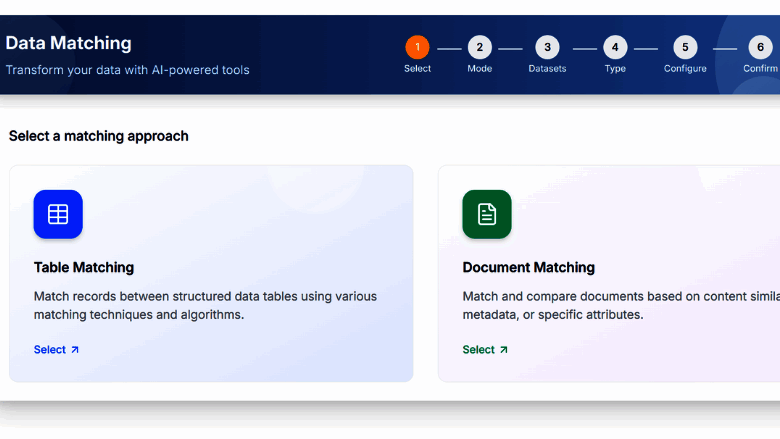Click the Datasets step label
Viewport: 780px width, 439px height.
coord(547,69)
